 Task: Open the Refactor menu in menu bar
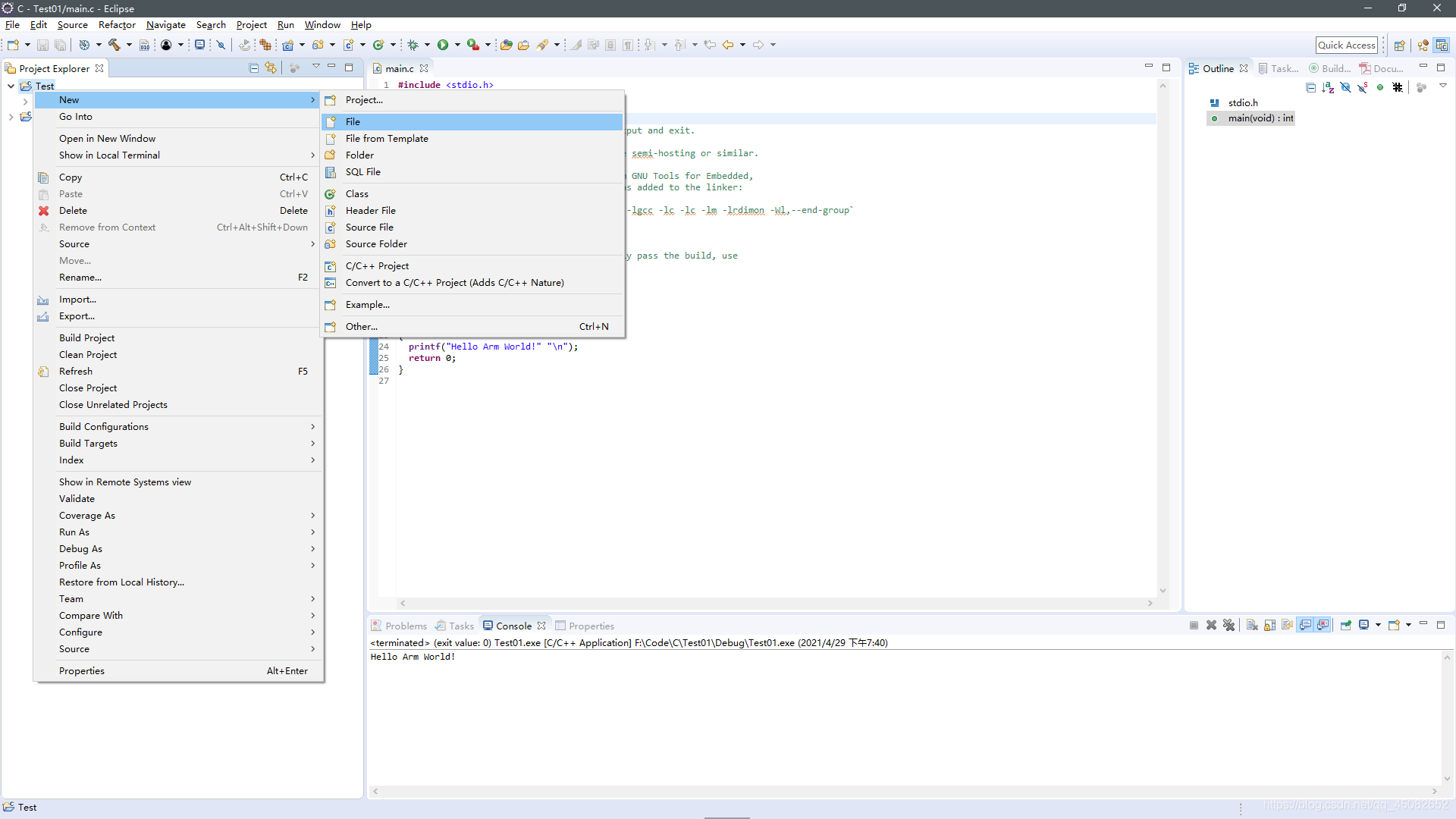tap(117, 25)
